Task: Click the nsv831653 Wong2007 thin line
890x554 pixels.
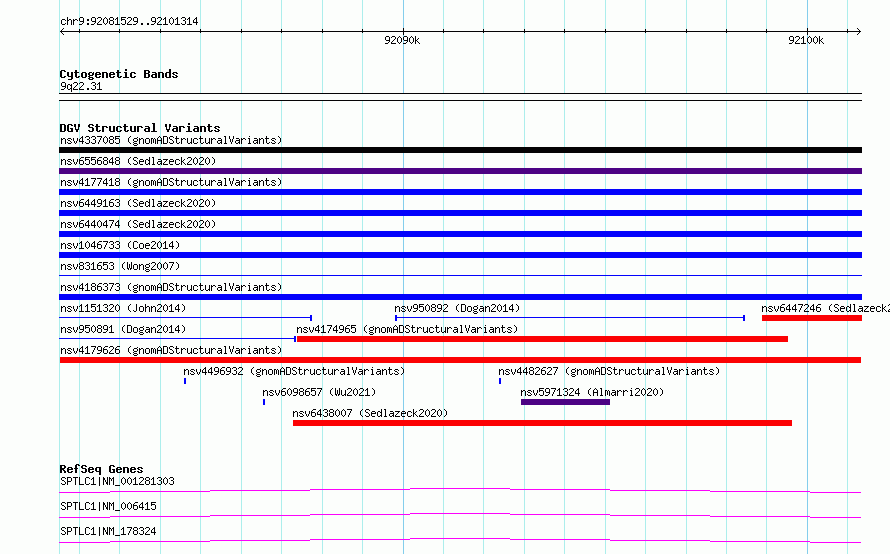Action: pos(460,275)
